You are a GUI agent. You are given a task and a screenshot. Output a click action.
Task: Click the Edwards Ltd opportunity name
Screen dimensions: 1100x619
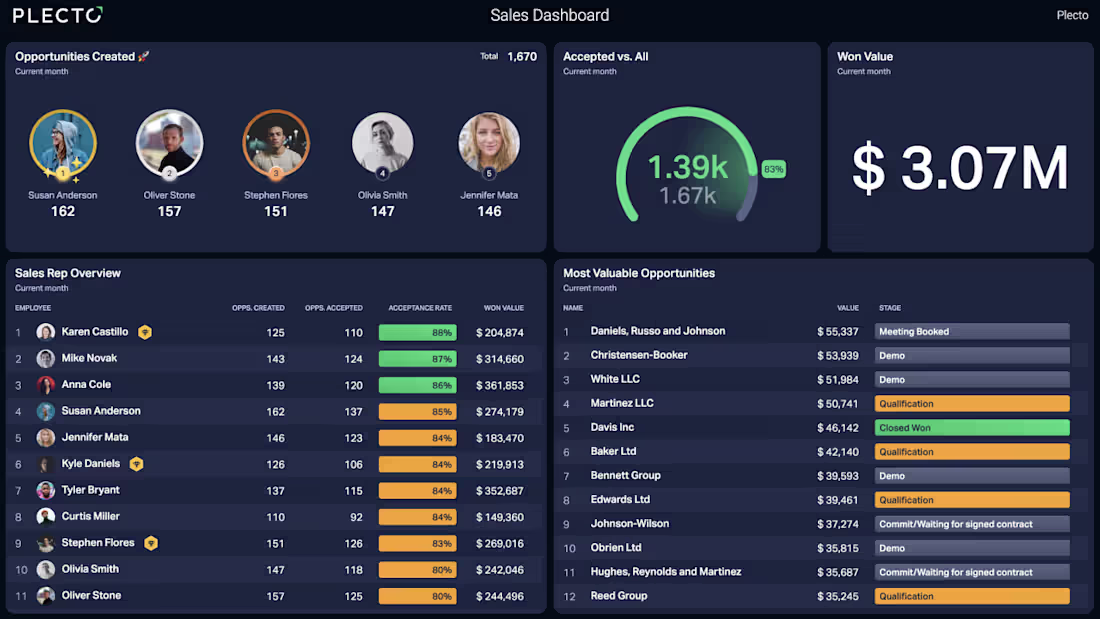click(620, 499)
